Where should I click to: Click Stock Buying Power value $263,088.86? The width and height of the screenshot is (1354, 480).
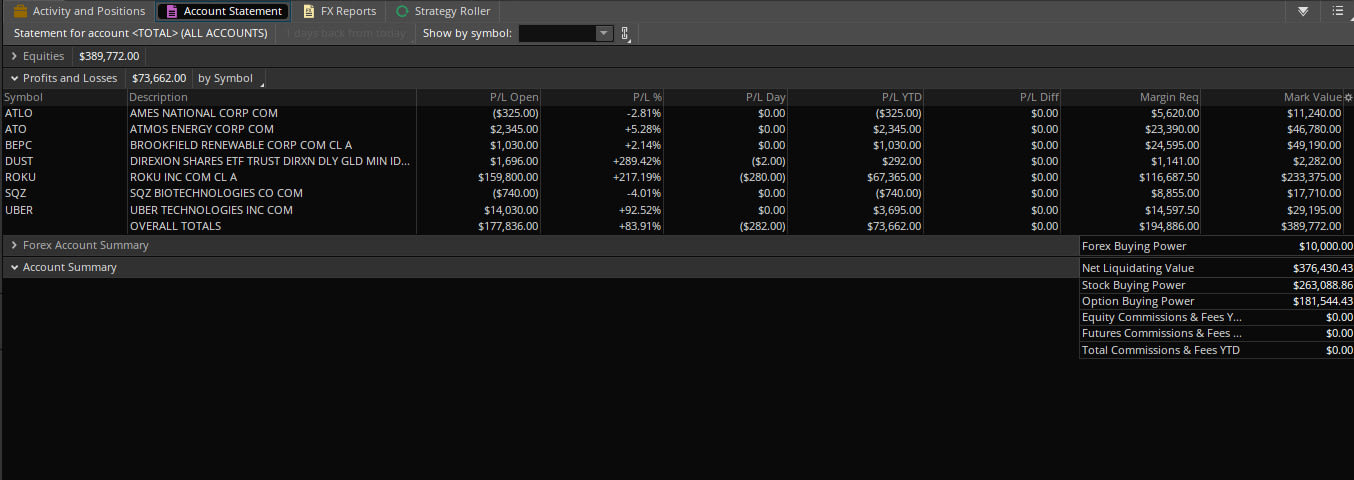tap(1323, 285)
